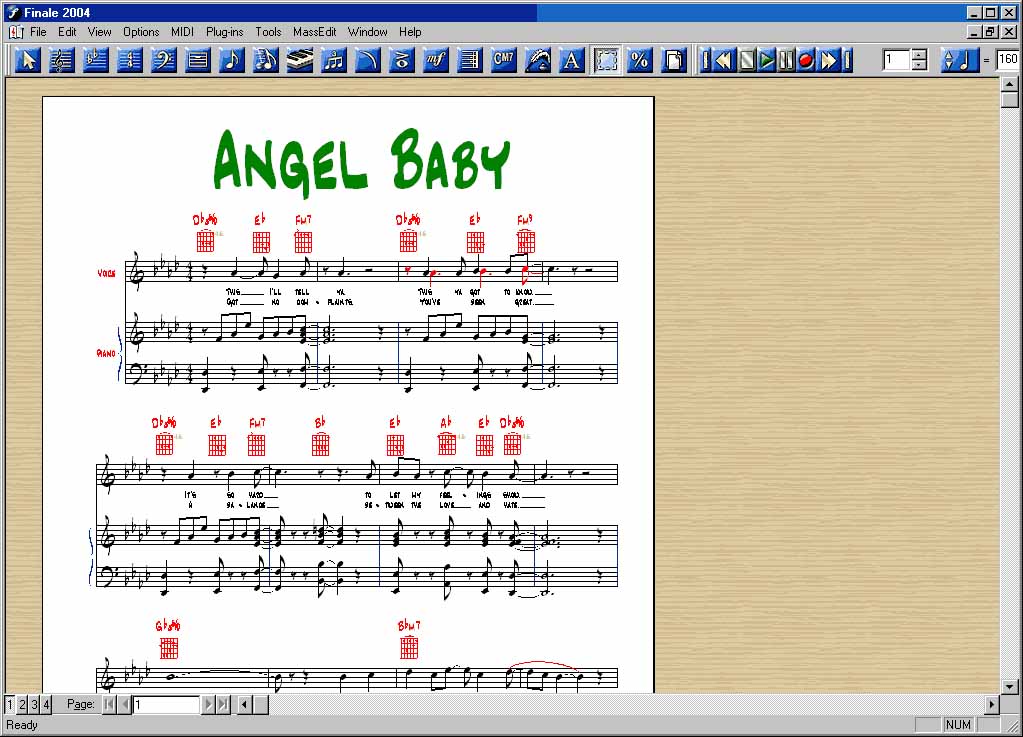Open the File menu
1023x737 pixels.
[x=38, y=31]
